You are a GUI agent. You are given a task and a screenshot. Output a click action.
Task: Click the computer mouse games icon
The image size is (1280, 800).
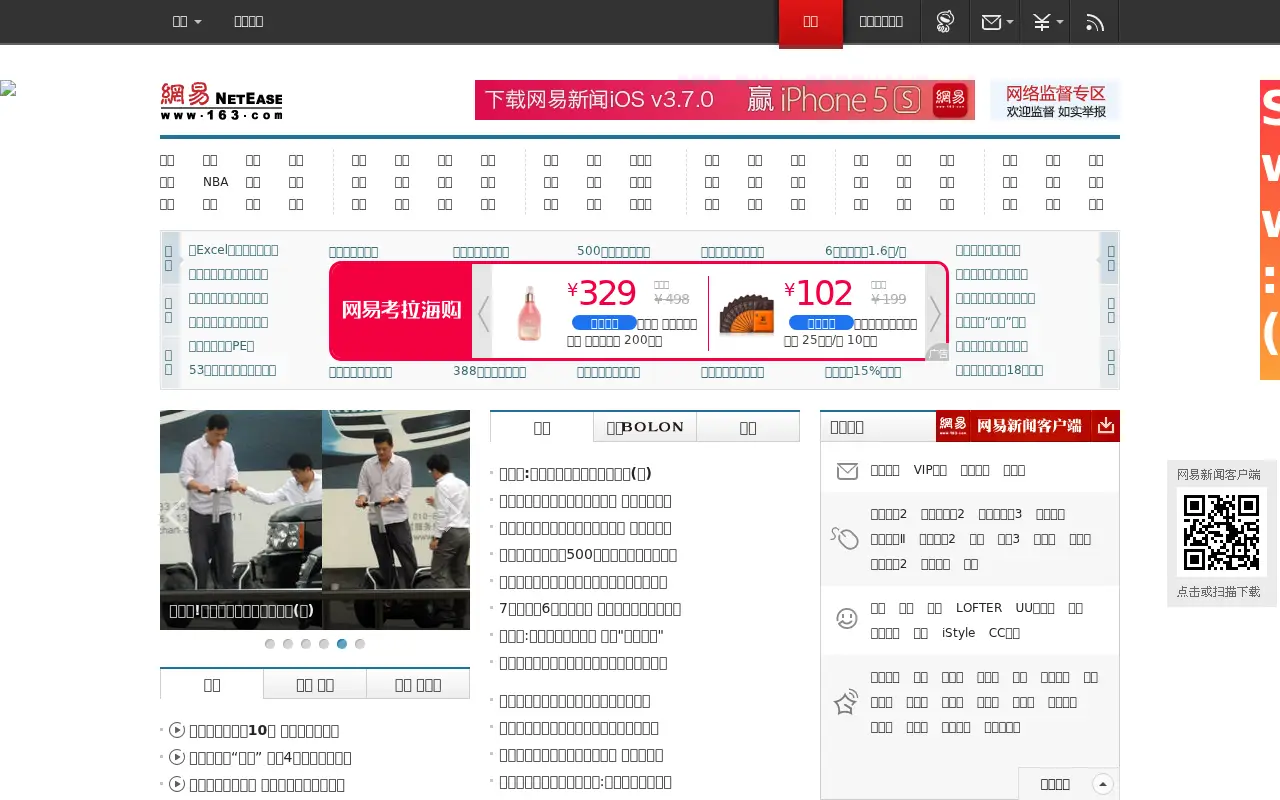pos(845,539)
